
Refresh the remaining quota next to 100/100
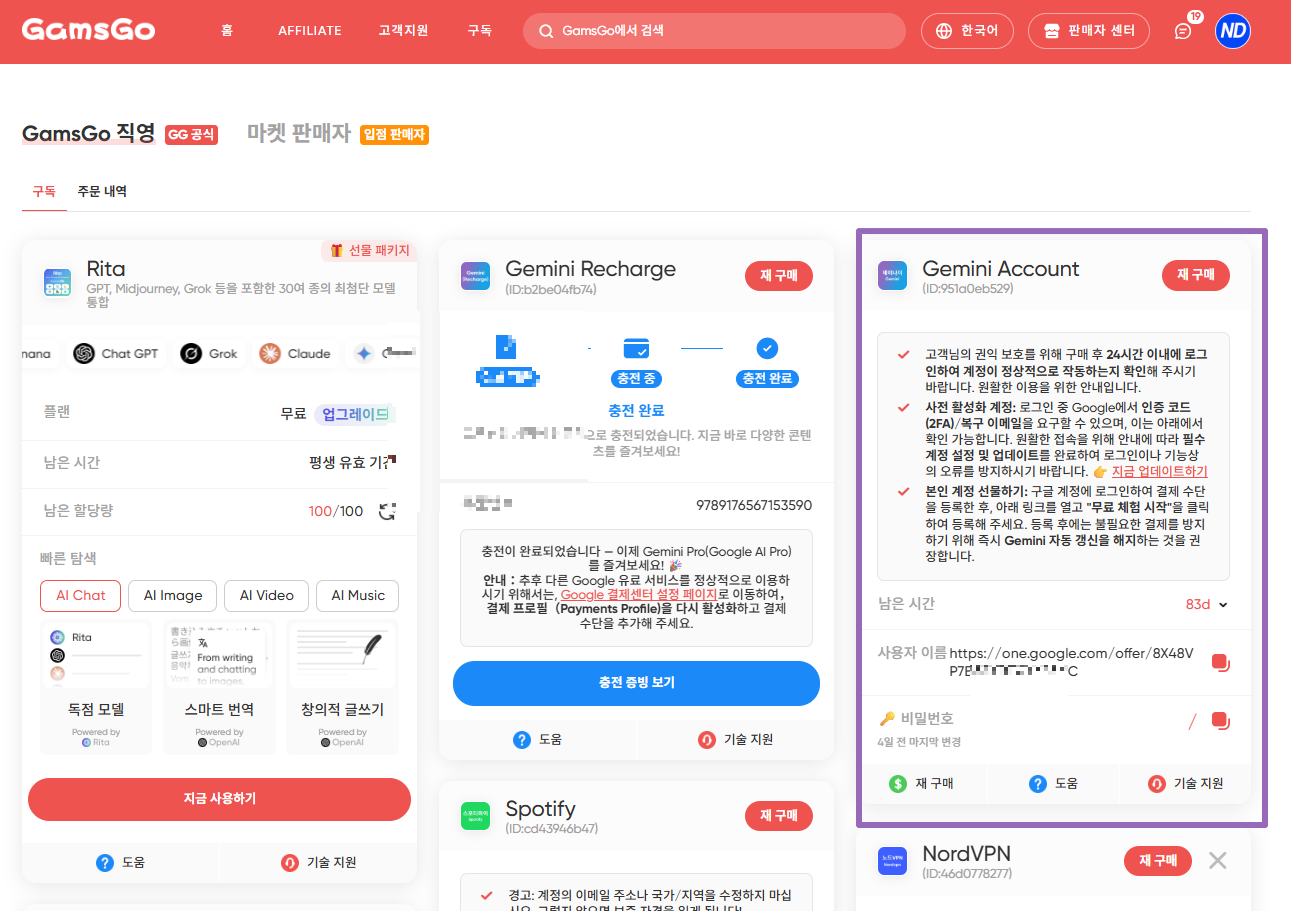[388, 511]
